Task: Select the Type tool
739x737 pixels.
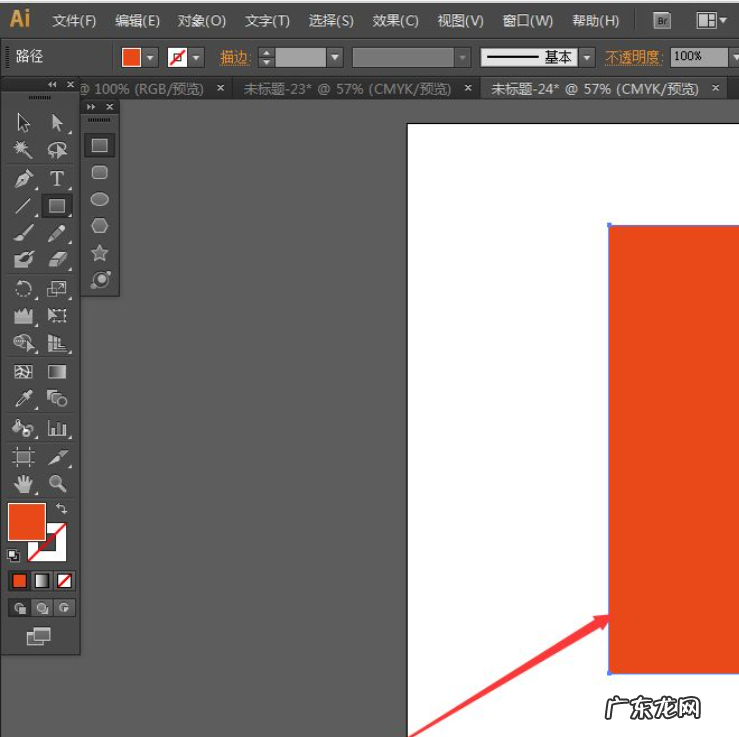Action: coord(57,179)
